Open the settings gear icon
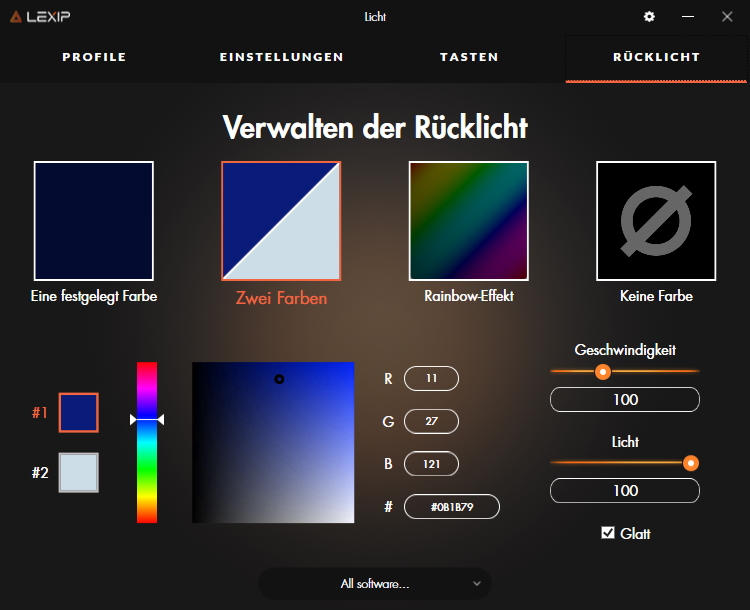 [649, 17]
